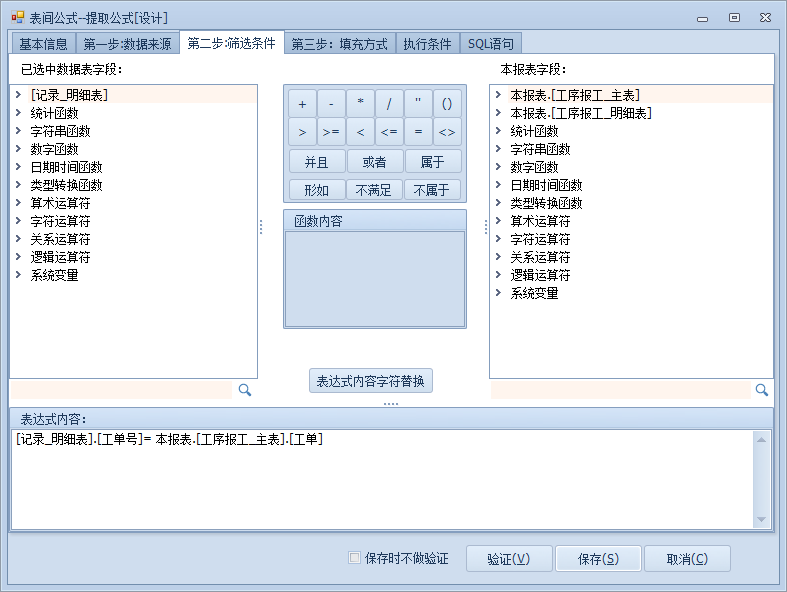The height and width of the screenshot is (592, 787).
Task: Insert the division operator
Action: coord(389,103)
